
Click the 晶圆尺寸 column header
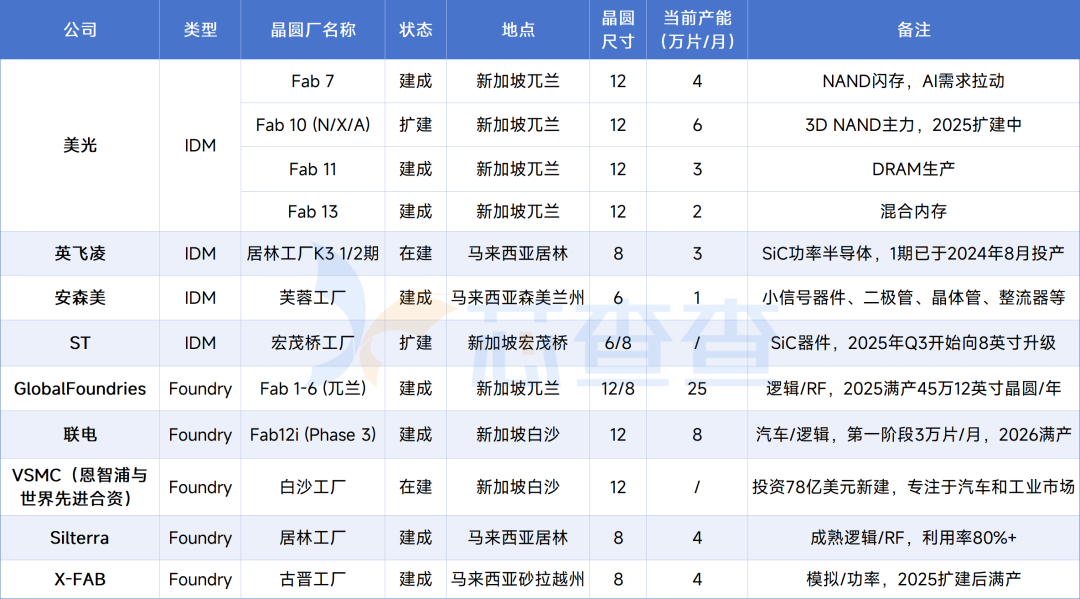(x=618, y=30)
